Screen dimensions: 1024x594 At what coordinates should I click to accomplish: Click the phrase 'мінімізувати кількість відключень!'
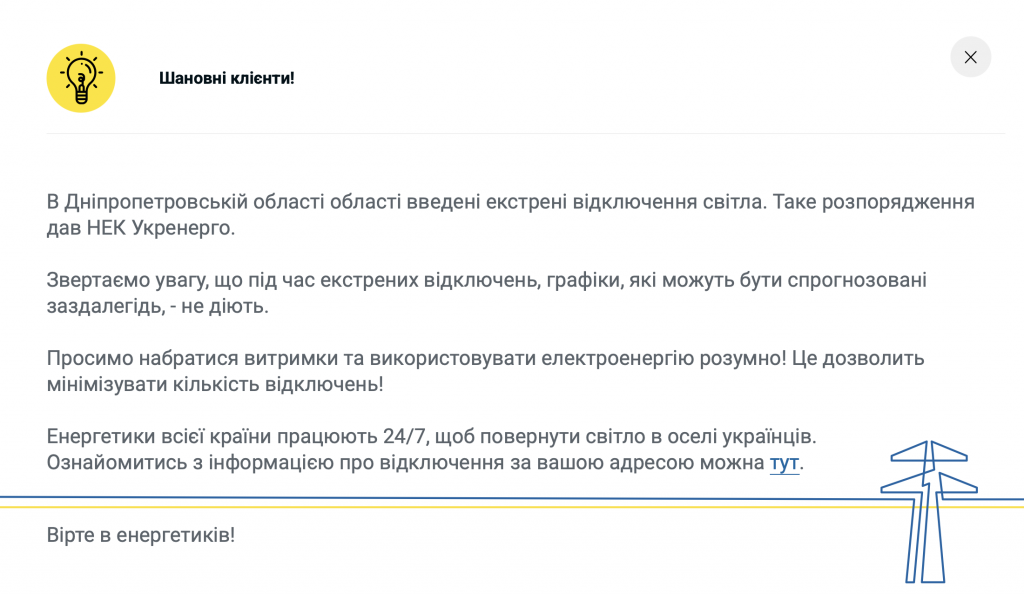click(215, 384)
